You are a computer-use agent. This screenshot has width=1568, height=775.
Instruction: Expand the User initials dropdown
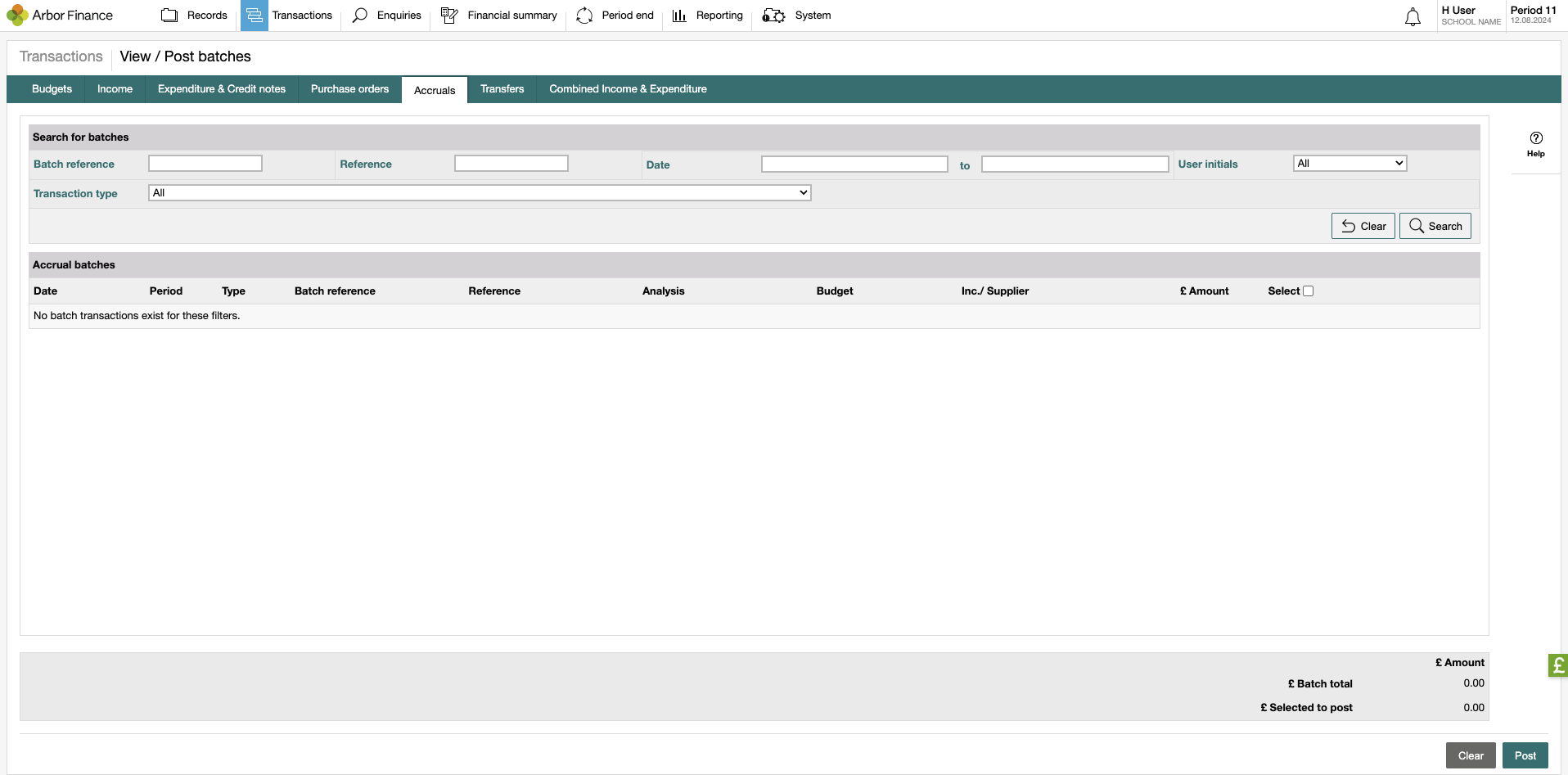[x=1349, y=164]
